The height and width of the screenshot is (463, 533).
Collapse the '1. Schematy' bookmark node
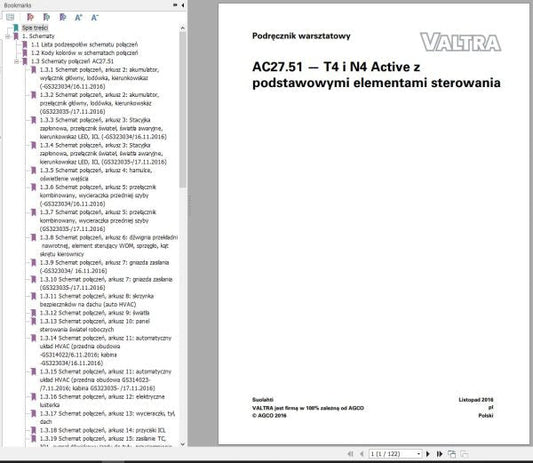click(x=7, y=36)
